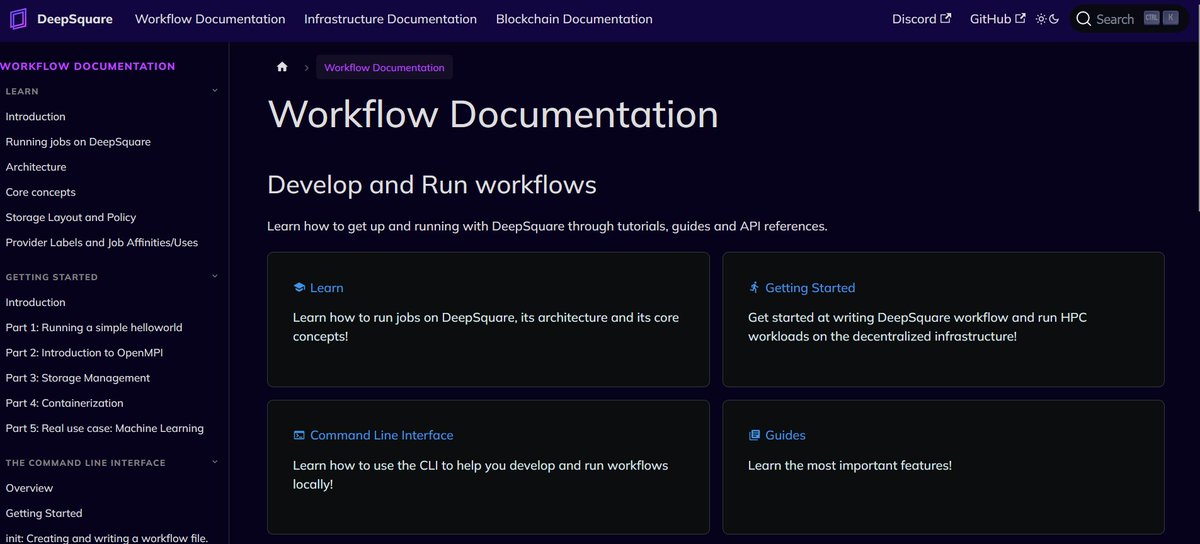Click the Getting Started running figure icon
Screen dimensions: 1200x544
pyautogui.click(x=754, y=288)
